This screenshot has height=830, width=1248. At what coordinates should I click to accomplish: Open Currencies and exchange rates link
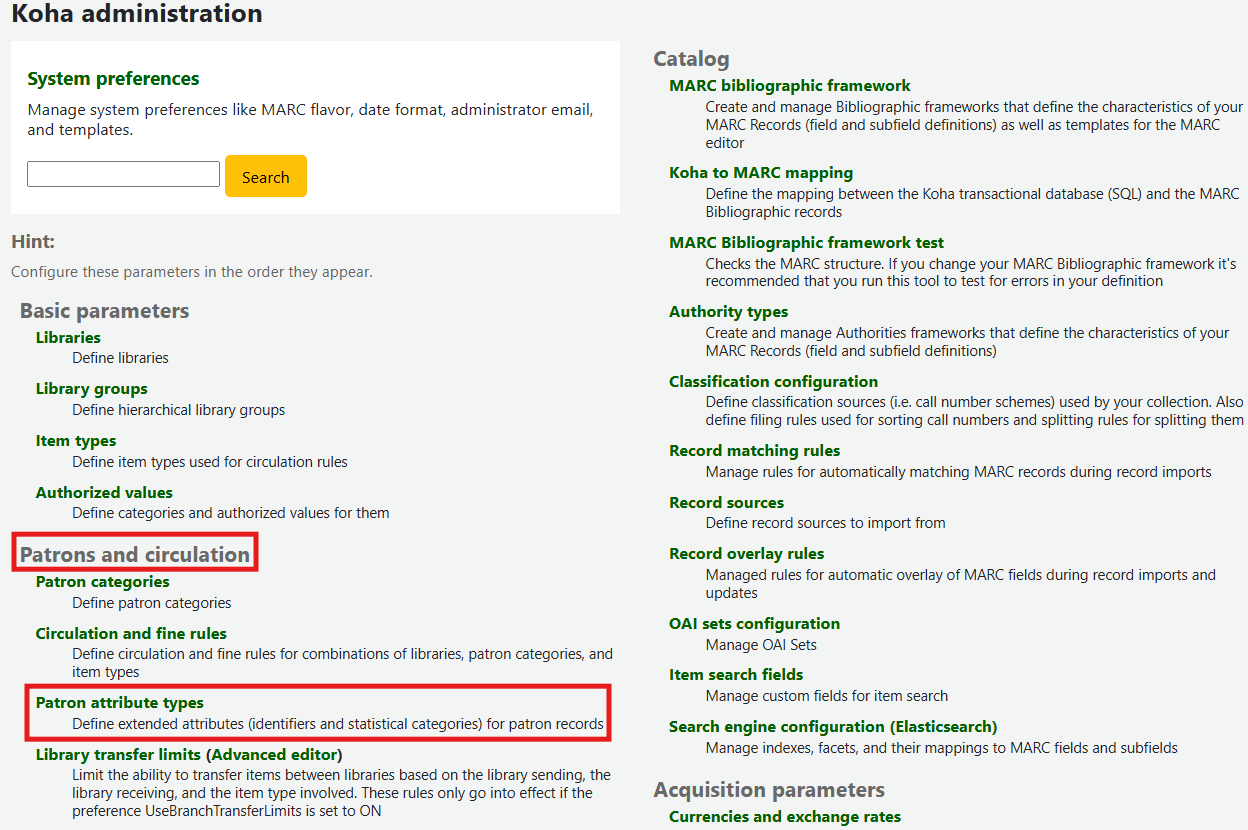coord(785,816)
